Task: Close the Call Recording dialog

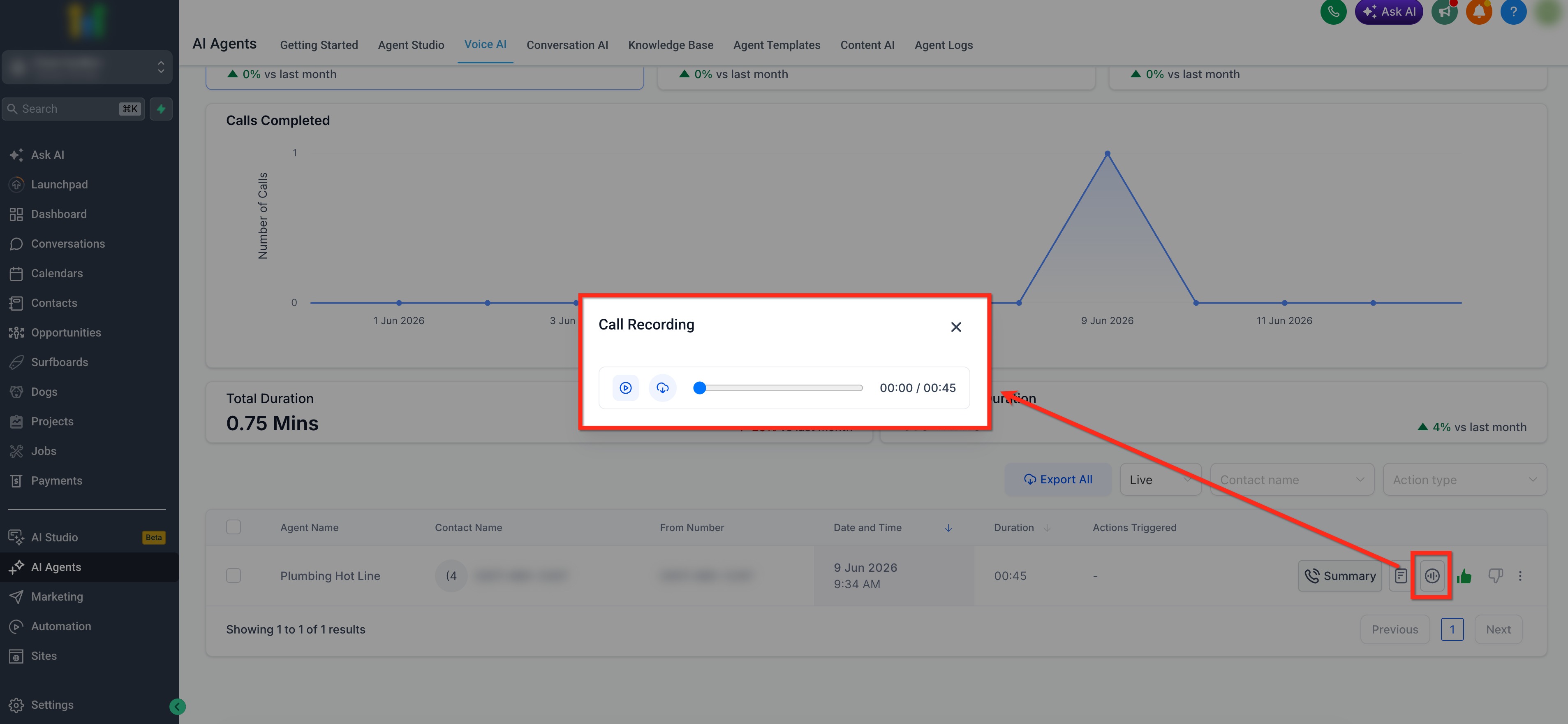Action: point(956,327)
